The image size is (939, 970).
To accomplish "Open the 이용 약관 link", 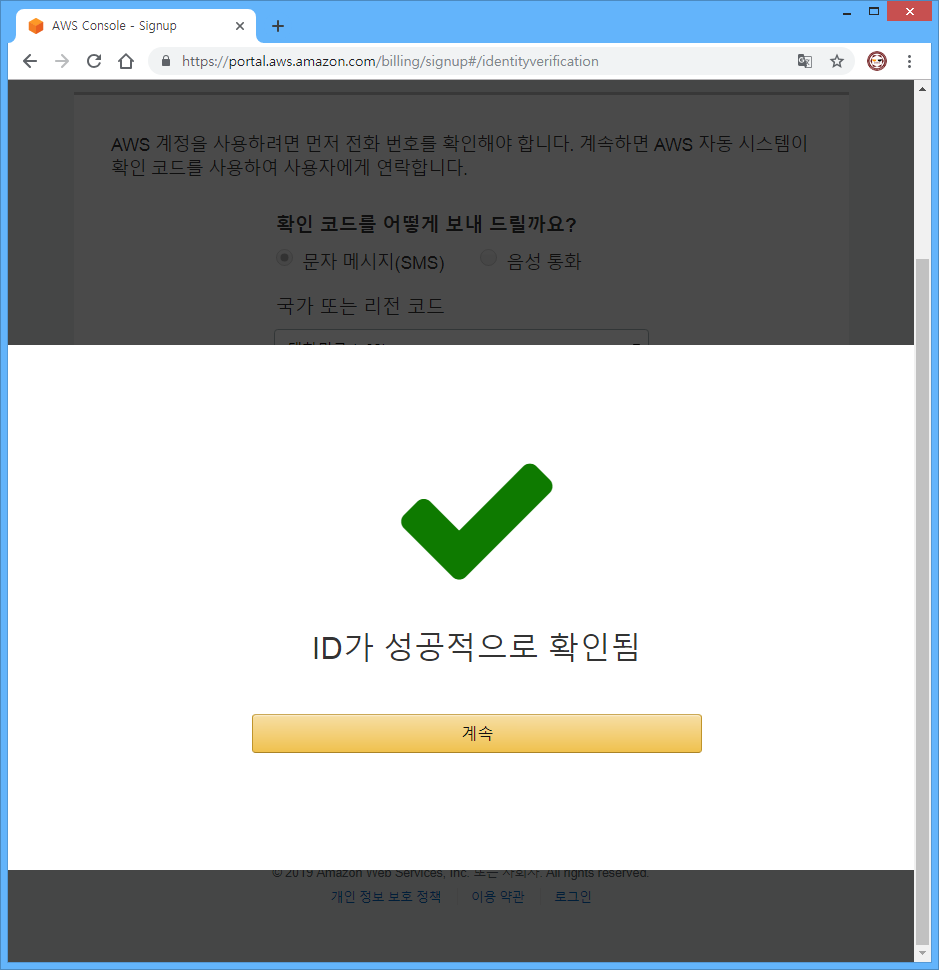I will coord(498,896).
